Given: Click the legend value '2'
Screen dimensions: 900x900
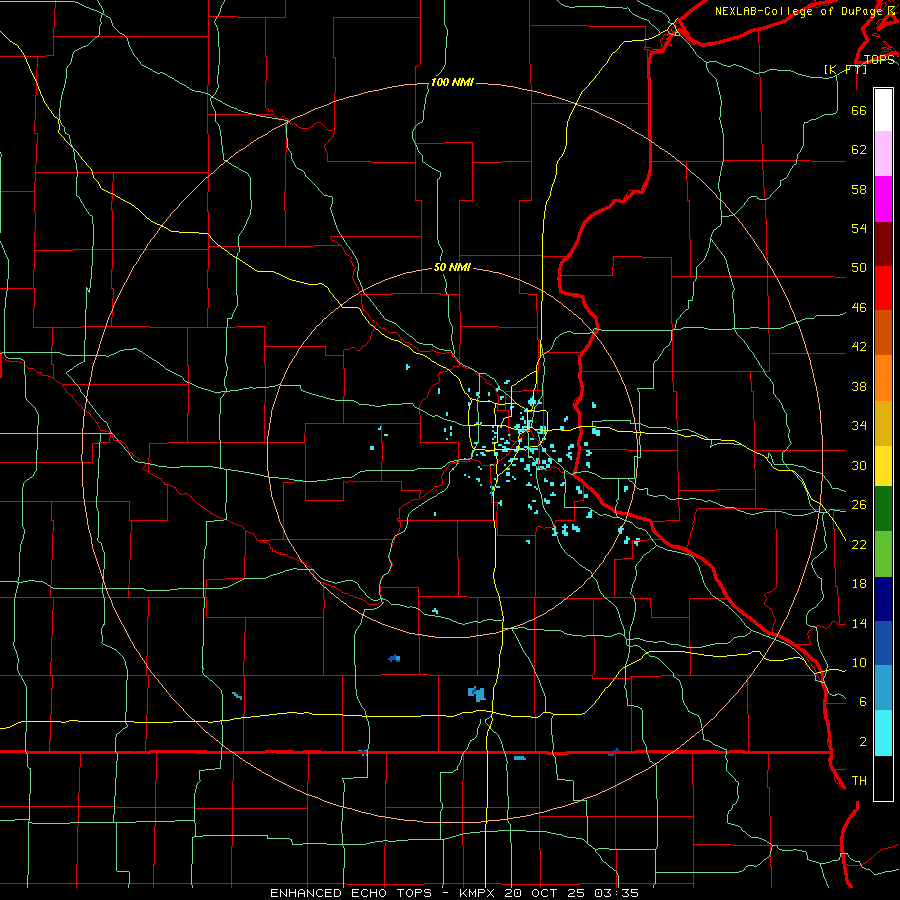Looking at the screenshot, I should [x=863, y=742].
